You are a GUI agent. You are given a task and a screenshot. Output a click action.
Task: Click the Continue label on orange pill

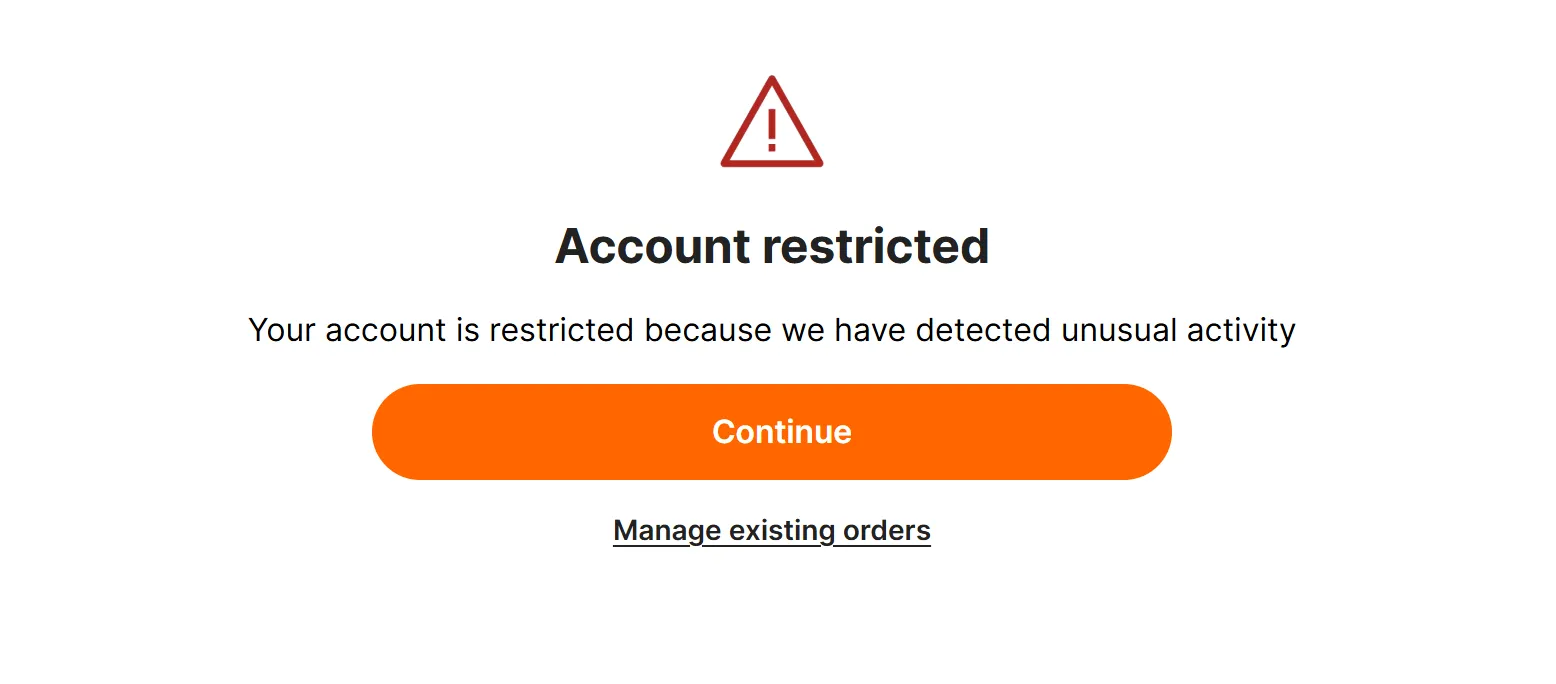click(x=782, y=432)
